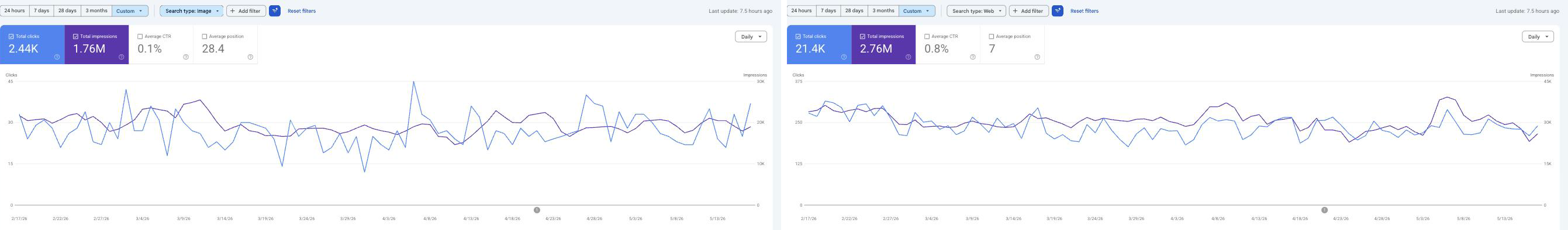This screenshot has width=1568, height=230.
Task: Enable Average CTR checkbox showing 0.8%
Action: 927,37
